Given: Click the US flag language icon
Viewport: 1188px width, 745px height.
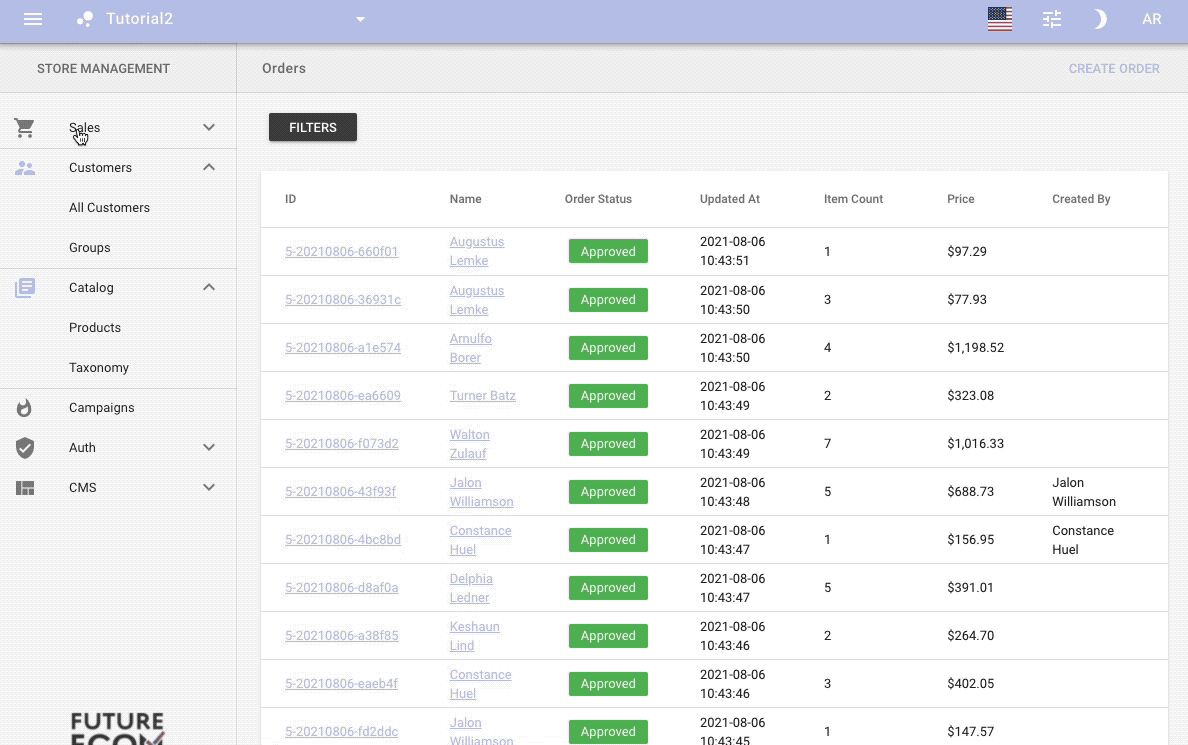Looking at the screenshot, I should (x=999, y=19).
